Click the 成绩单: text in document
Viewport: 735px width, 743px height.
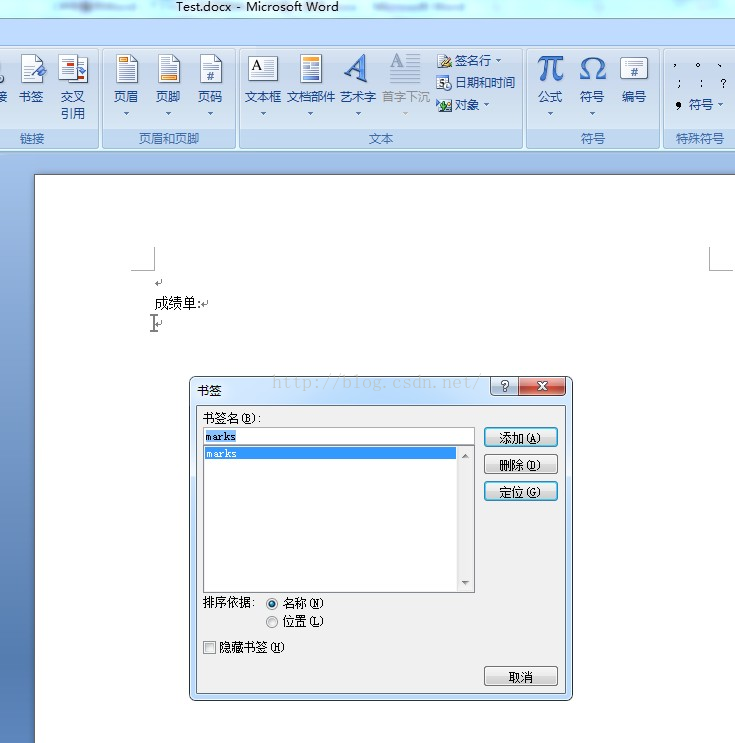[x=178, y=303]
